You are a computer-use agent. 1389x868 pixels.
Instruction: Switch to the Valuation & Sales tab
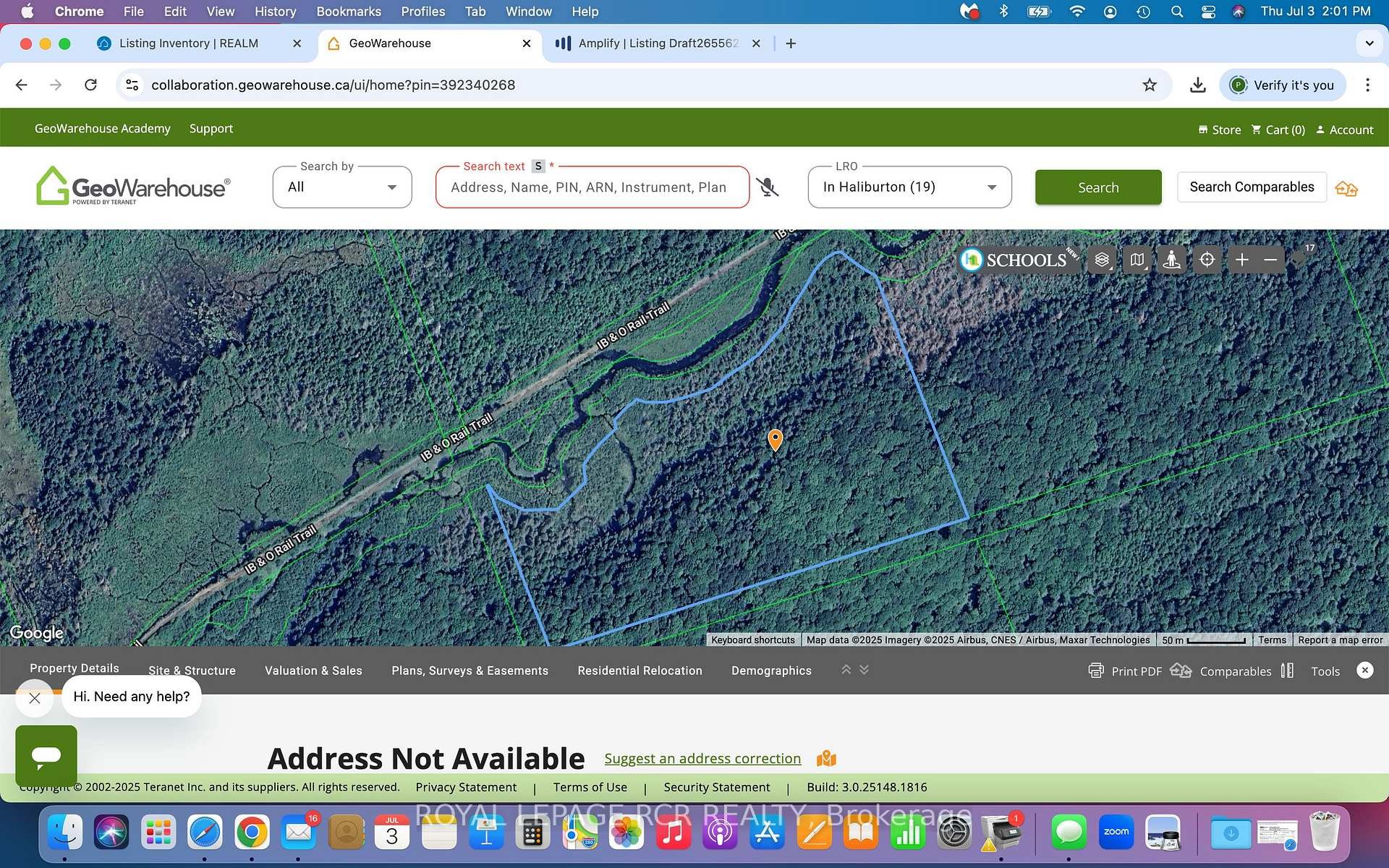pos(313,671)
